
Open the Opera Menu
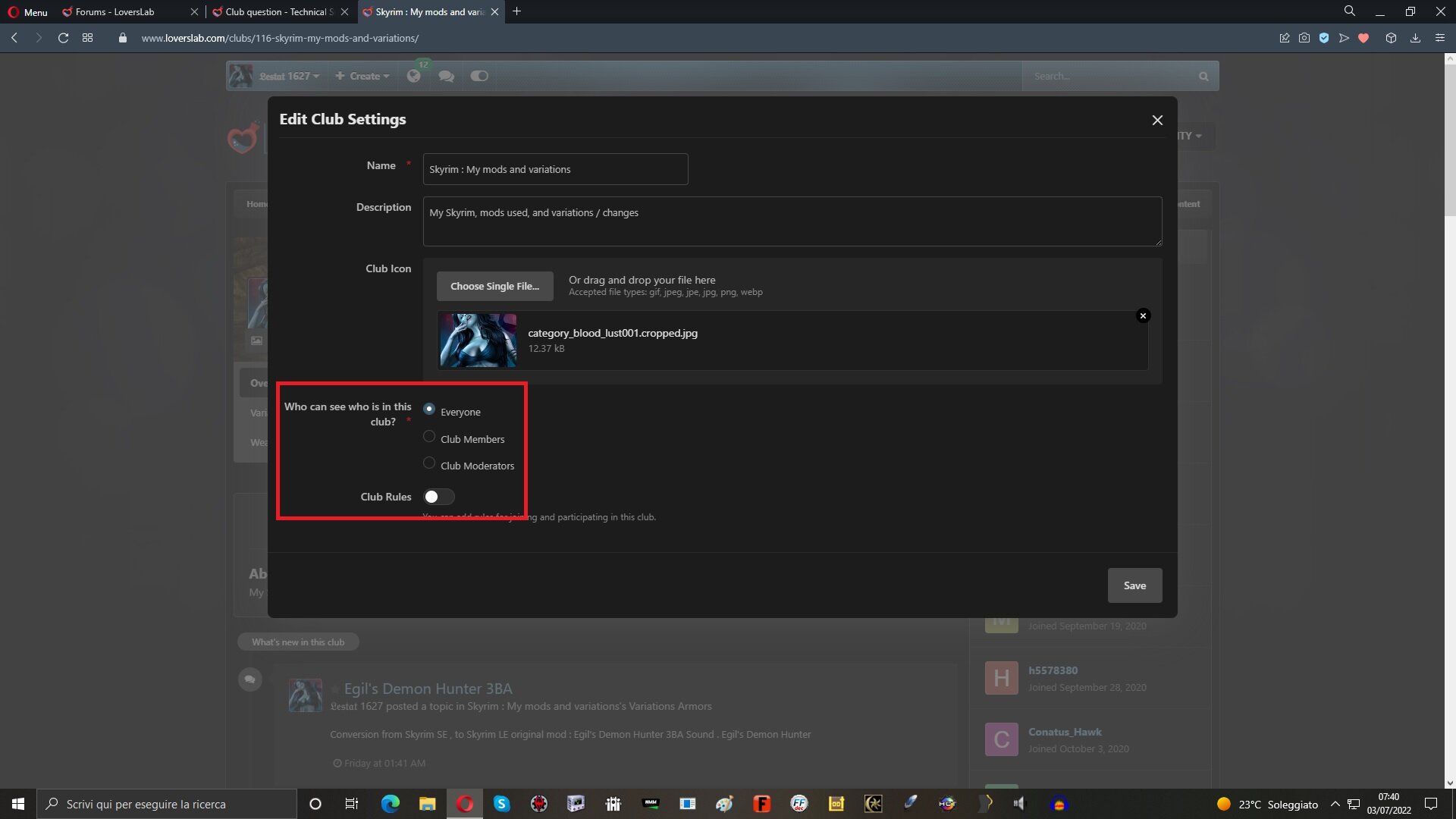[x=27, y=11]
